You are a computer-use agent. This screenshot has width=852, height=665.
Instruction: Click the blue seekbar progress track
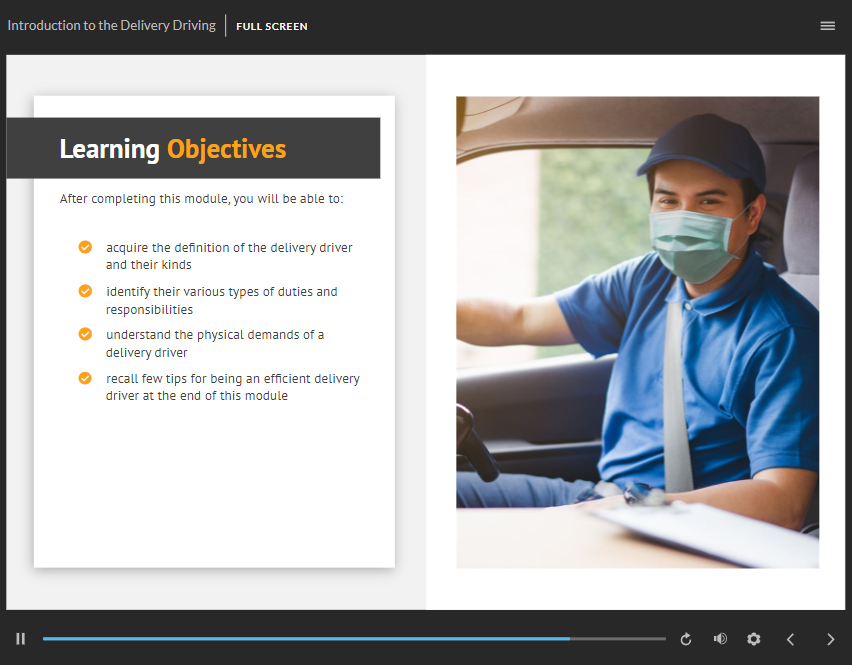tap(354, 639)
